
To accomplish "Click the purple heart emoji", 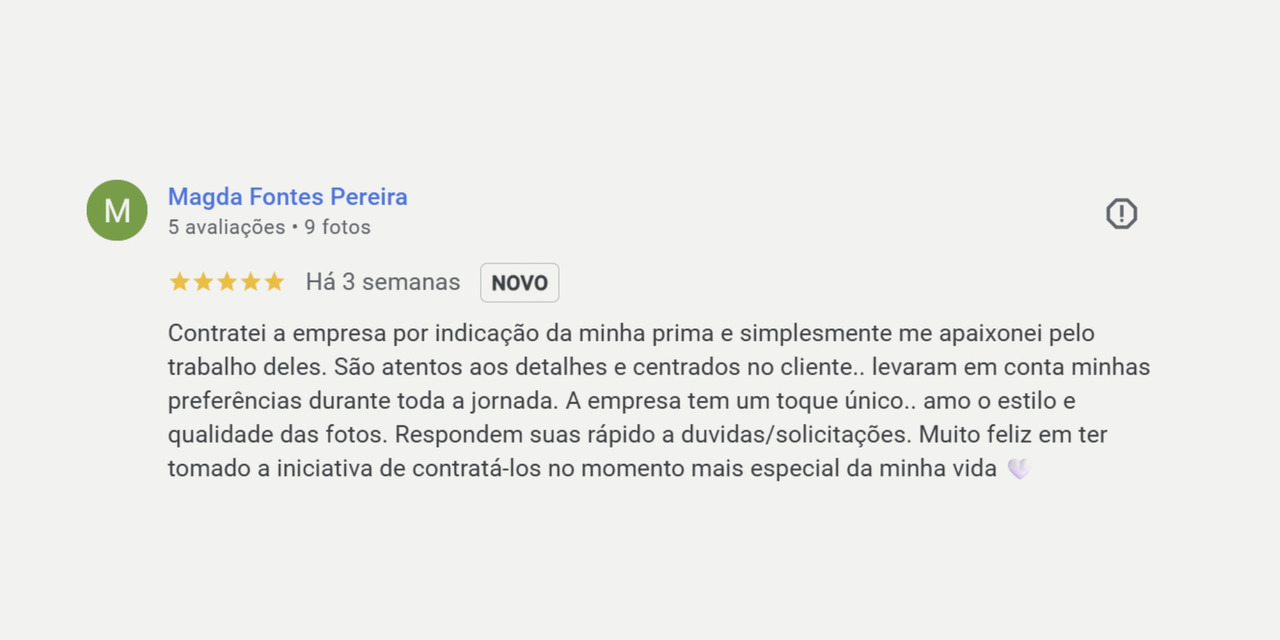I will 1018,469.
